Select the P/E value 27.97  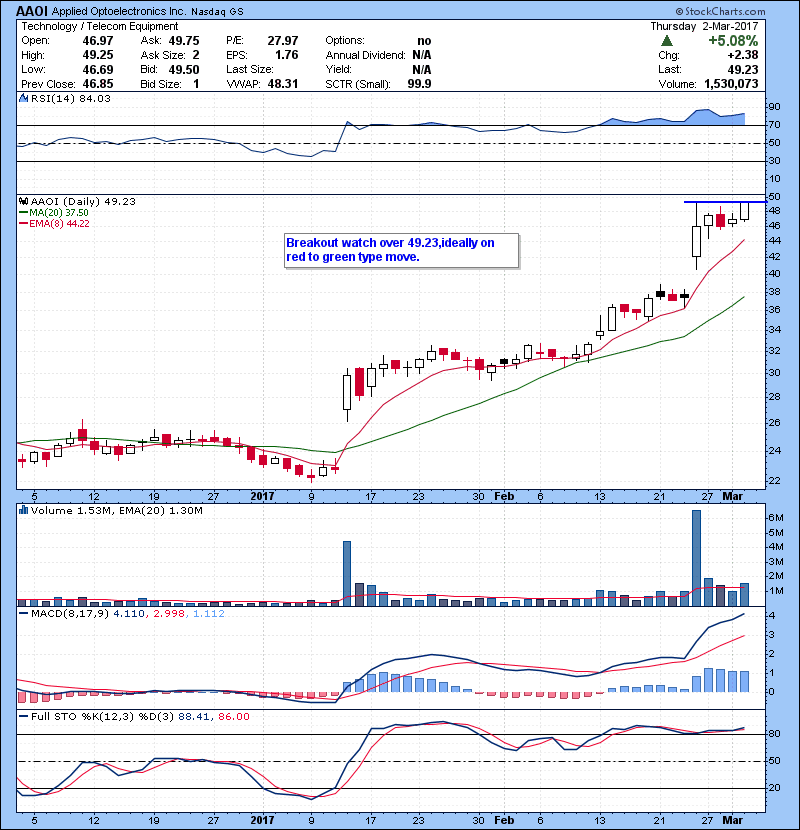pos(283,41)
